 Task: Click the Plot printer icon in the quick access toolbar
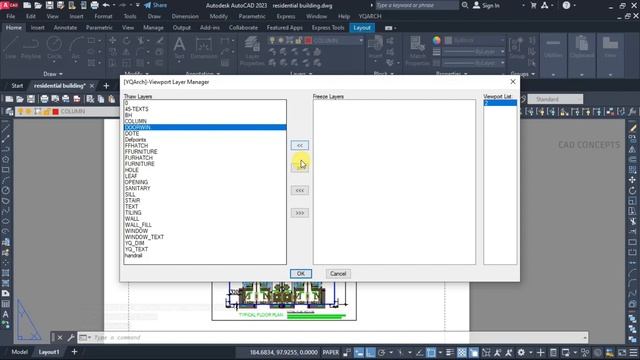94,5
